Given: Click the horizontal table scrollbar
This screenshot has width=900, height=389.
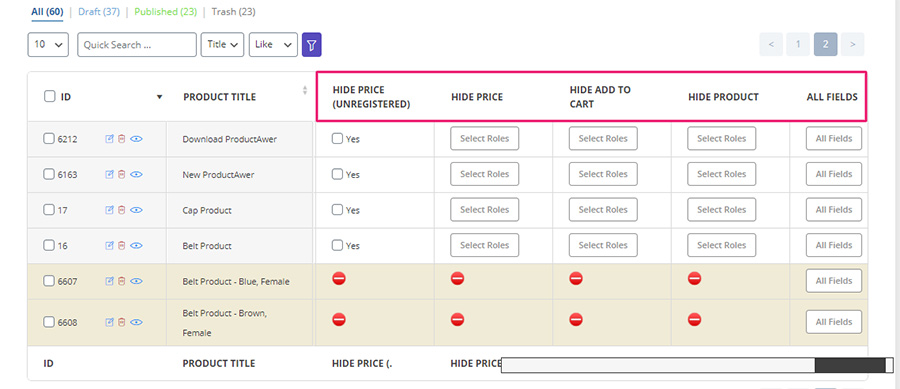Looking at the screenshot, I should point(697,365).
